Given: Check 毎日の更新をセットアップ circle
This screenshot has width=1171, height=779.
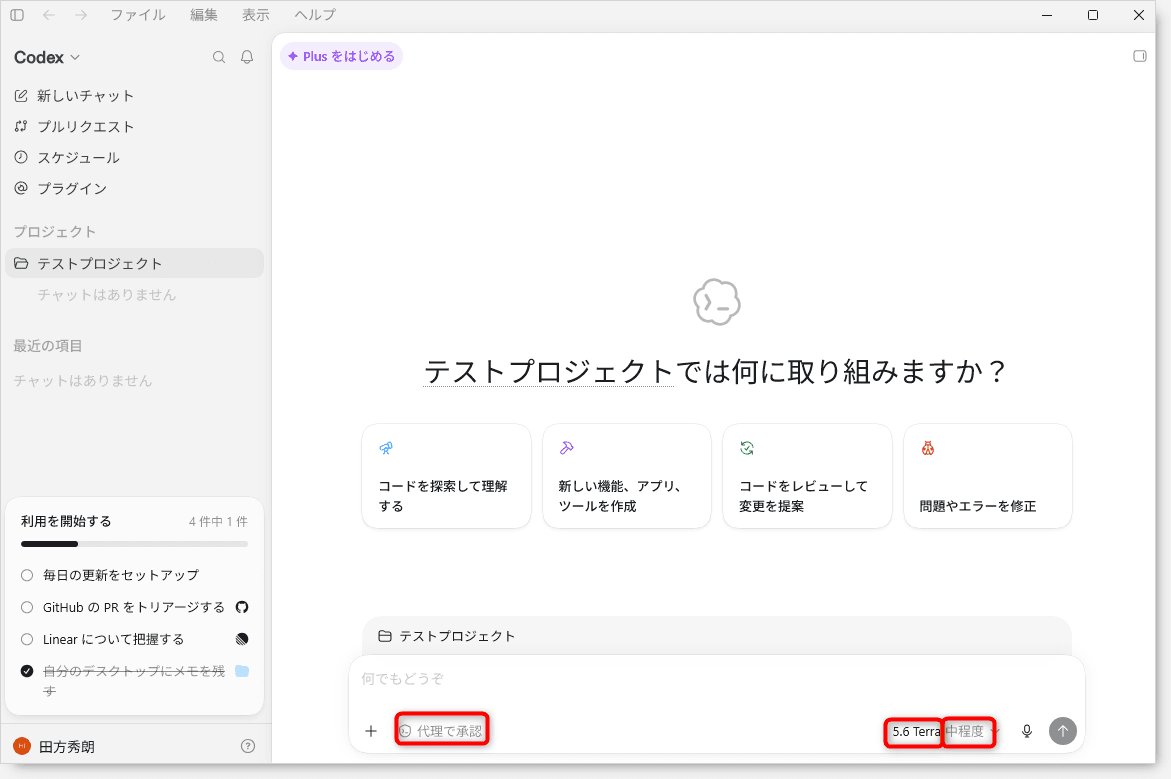Looking at the screenshot, I should 27,575.
